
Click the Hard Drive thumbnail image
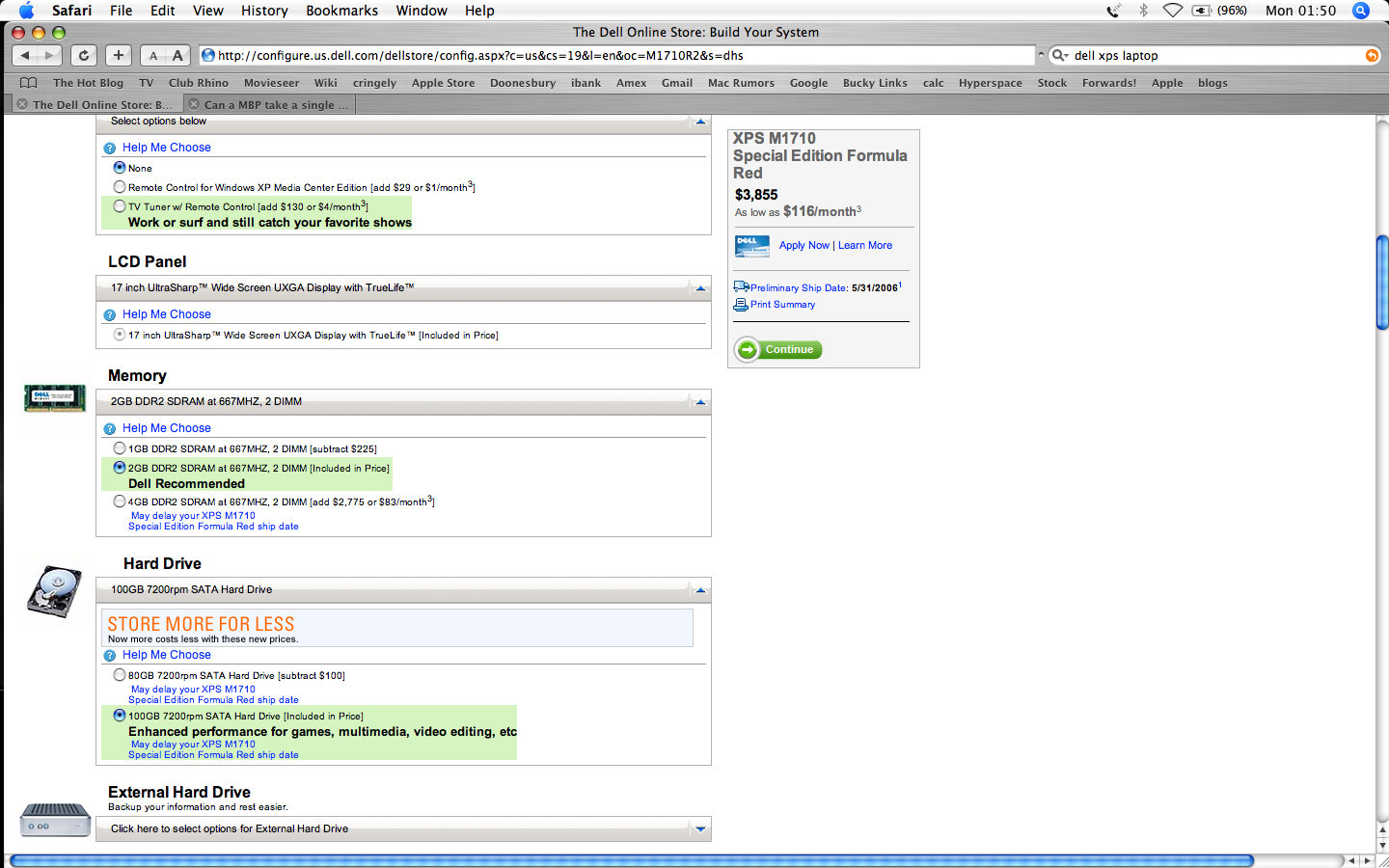[x=55, y=591]
